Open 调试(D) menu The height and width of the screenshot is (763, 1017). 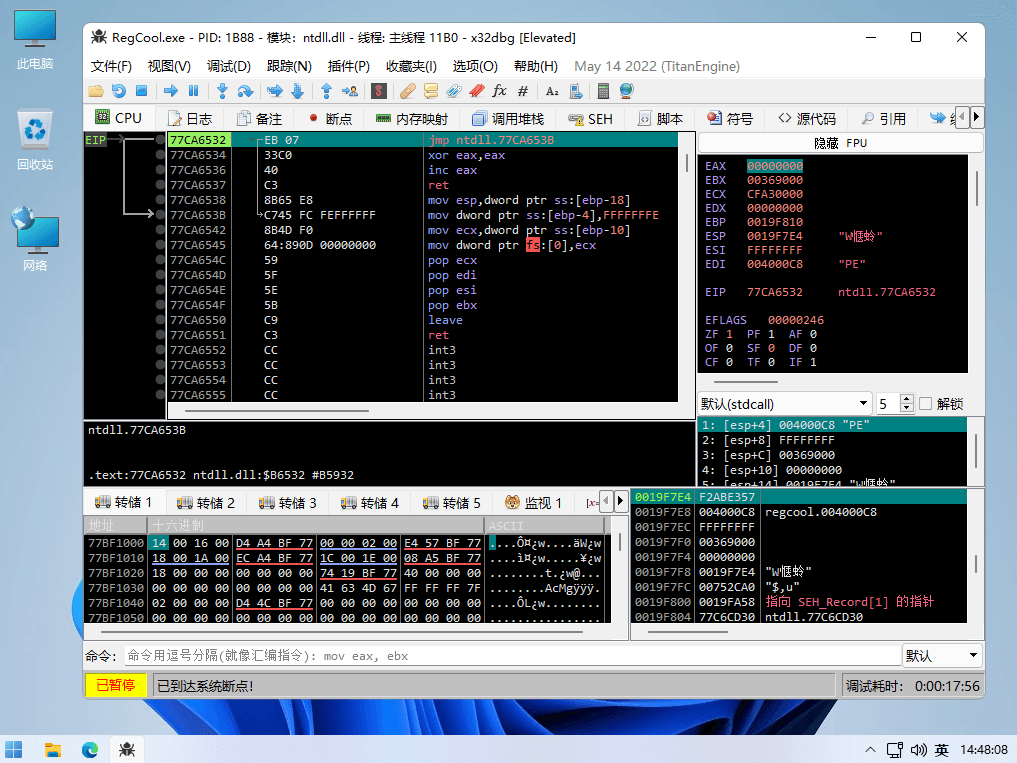(228, 66)
